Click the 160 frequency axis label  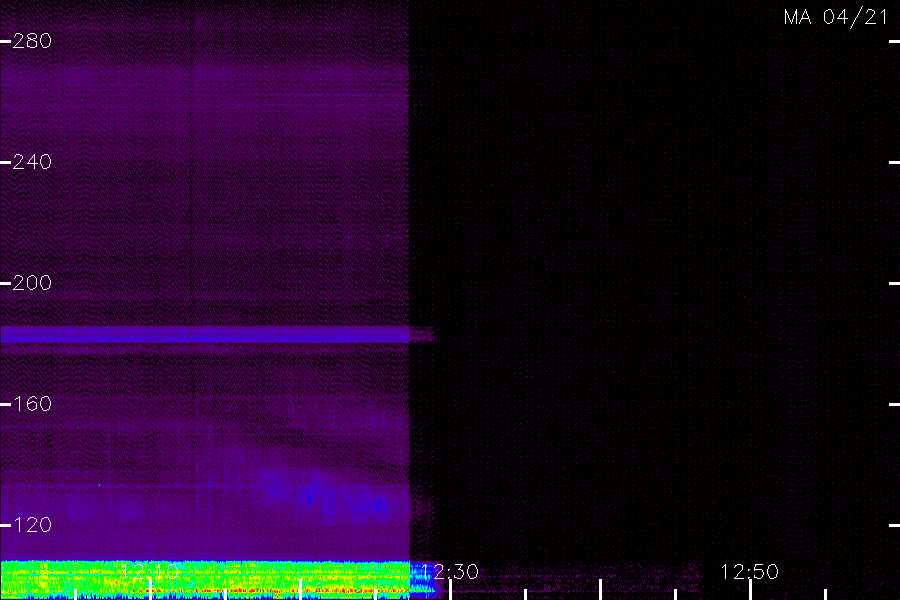[x=32, y=404]
